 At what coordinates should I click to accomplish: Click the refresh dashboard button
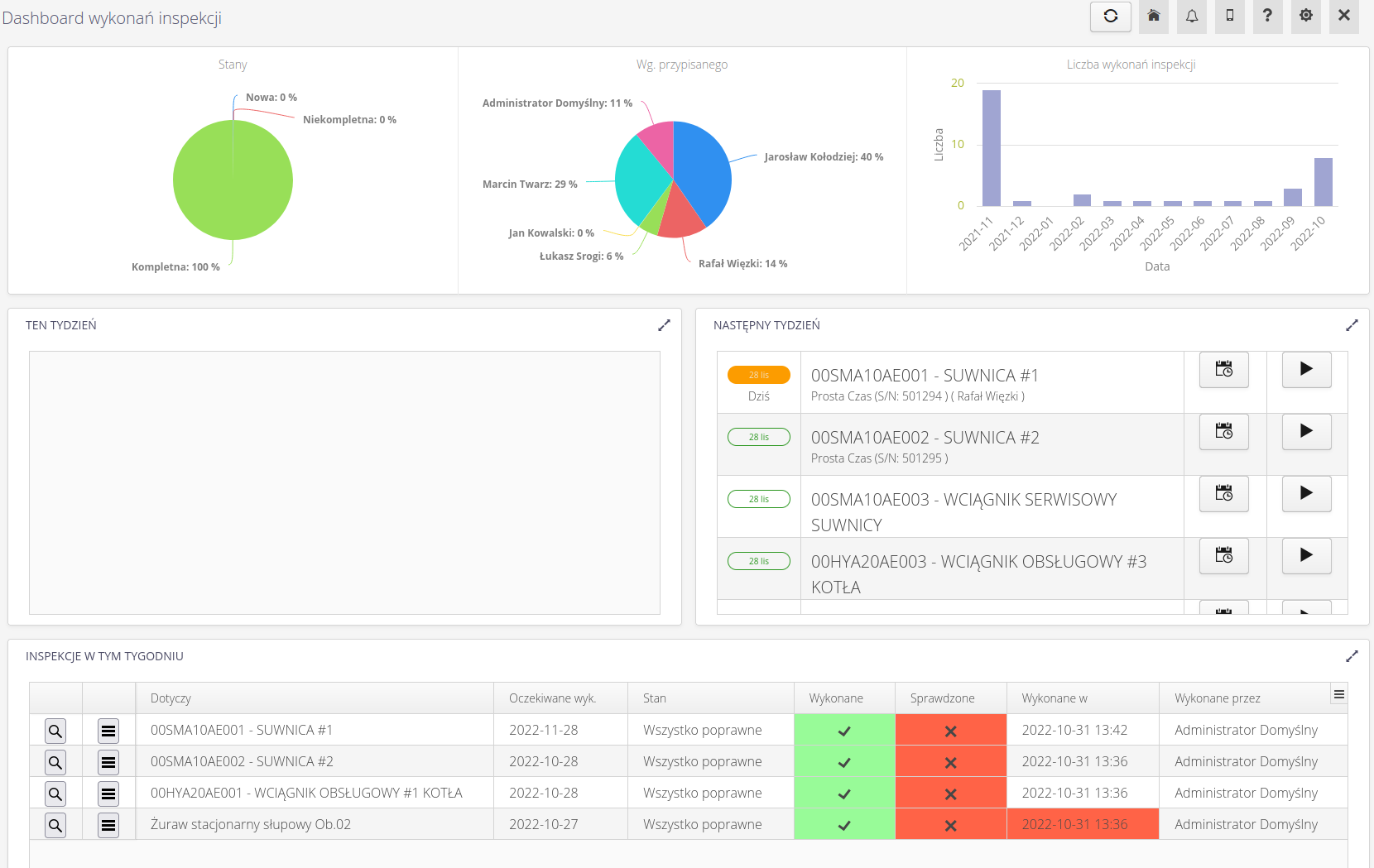click(x=1110, y=17)
